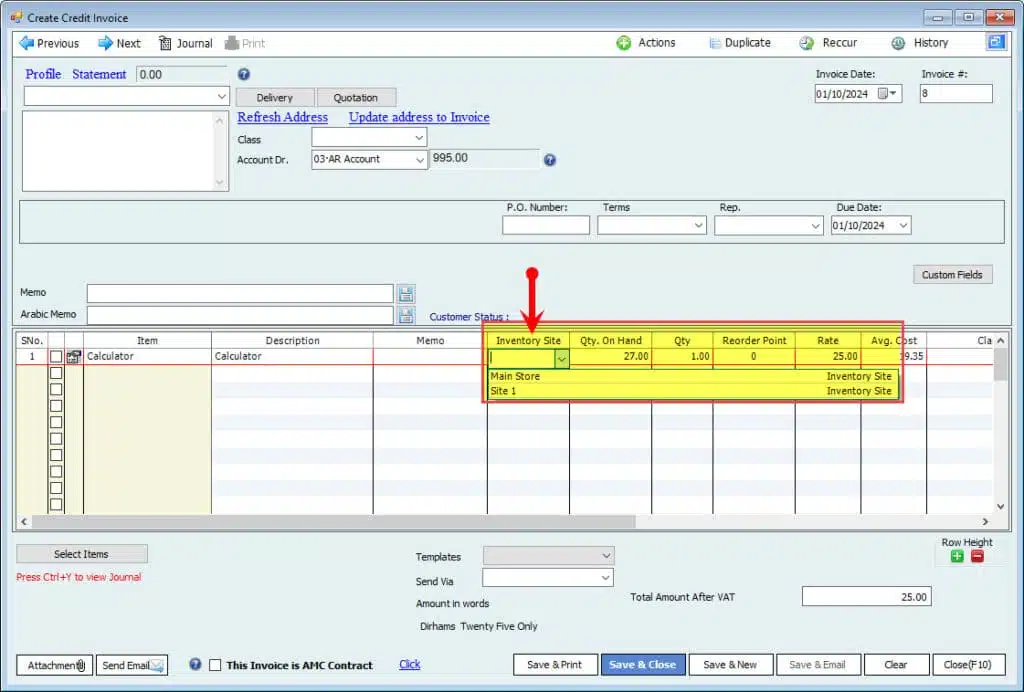Tick the checkbox in second grid row

[x=56, y=373]
